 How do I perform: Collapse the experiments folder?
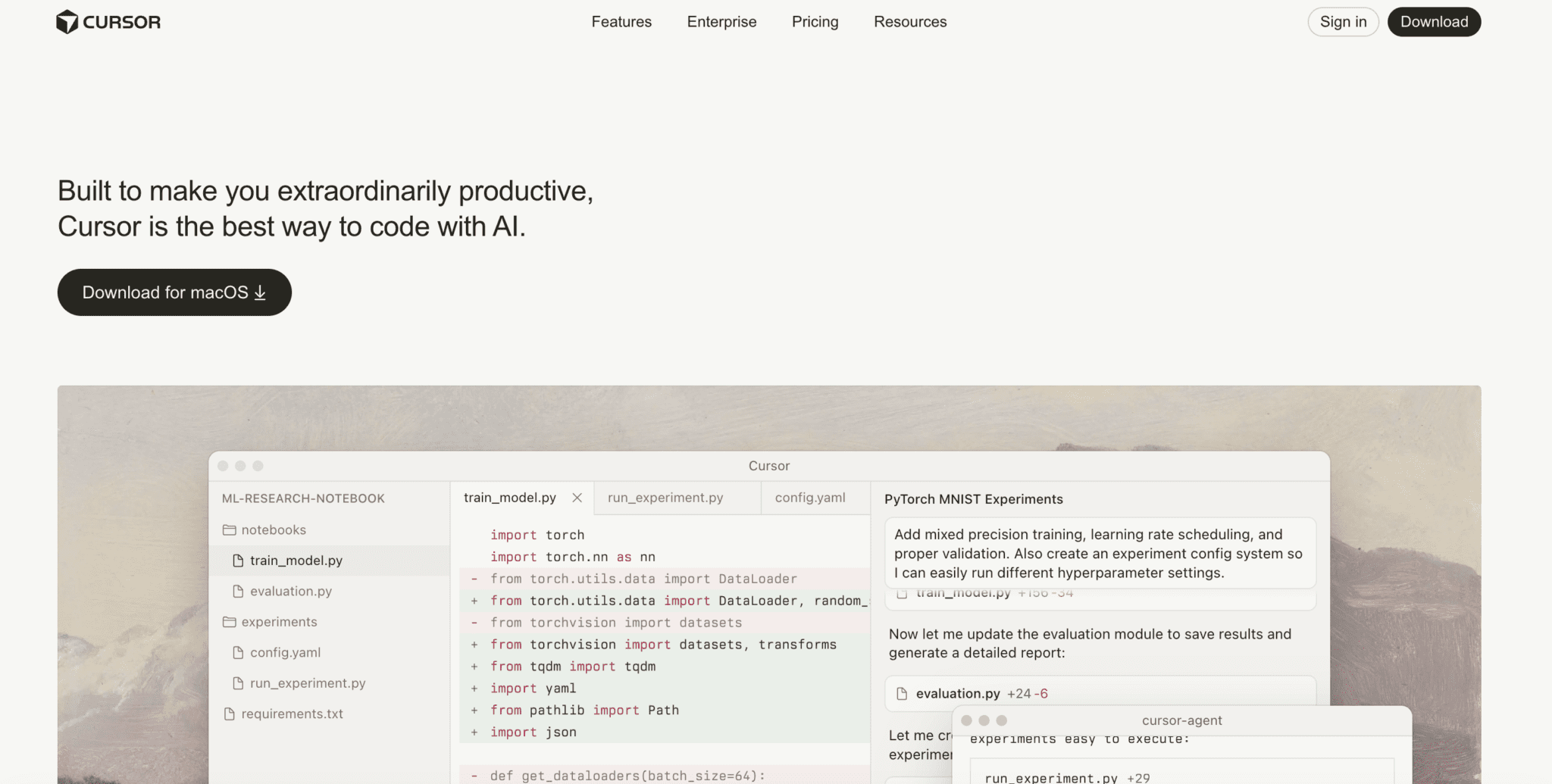pyautogui.click(x=280, y=621)
